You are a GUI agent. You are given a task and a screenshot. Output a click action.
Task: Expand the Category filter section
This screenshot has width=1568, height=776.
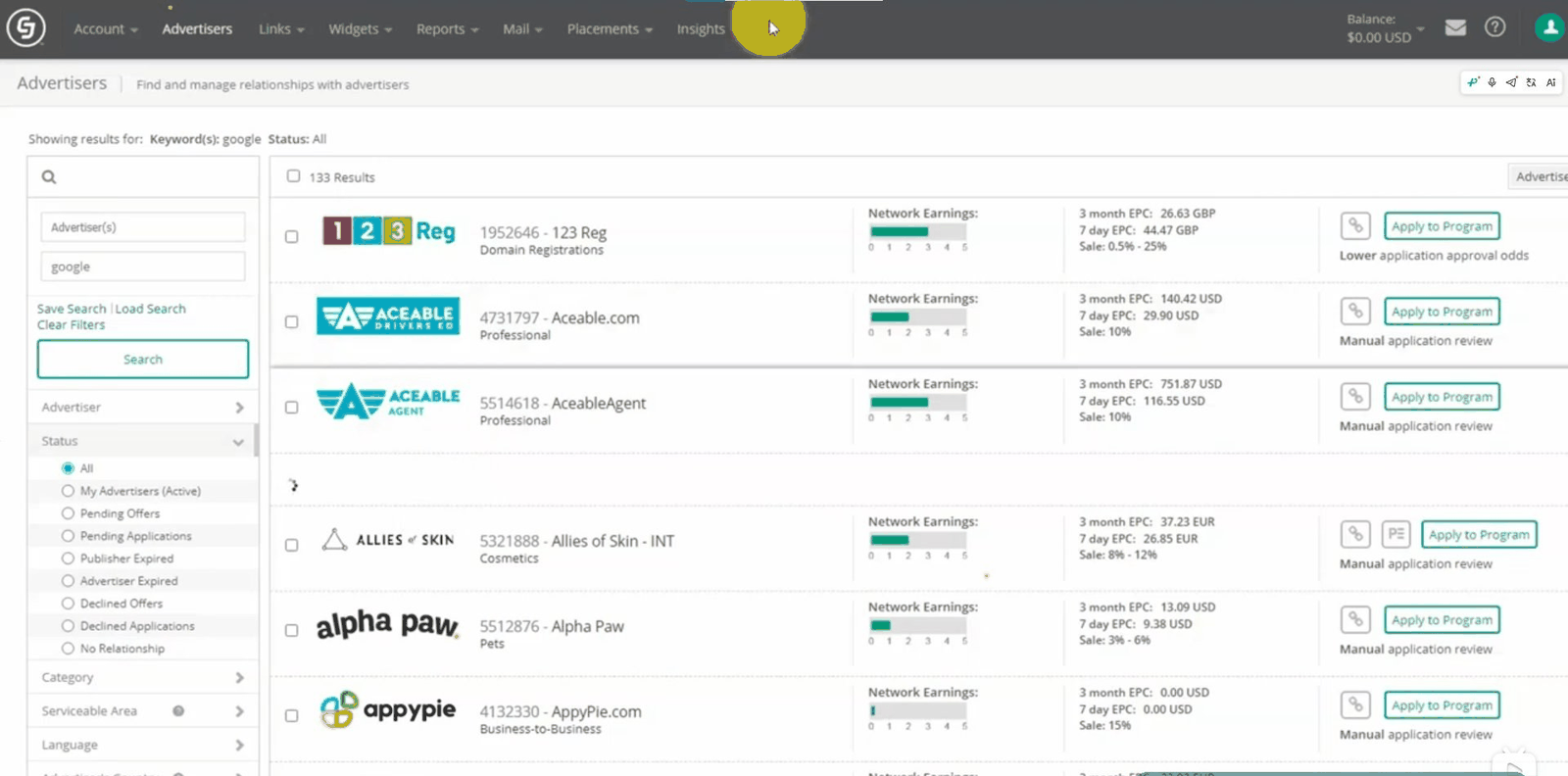pos(143,678)
